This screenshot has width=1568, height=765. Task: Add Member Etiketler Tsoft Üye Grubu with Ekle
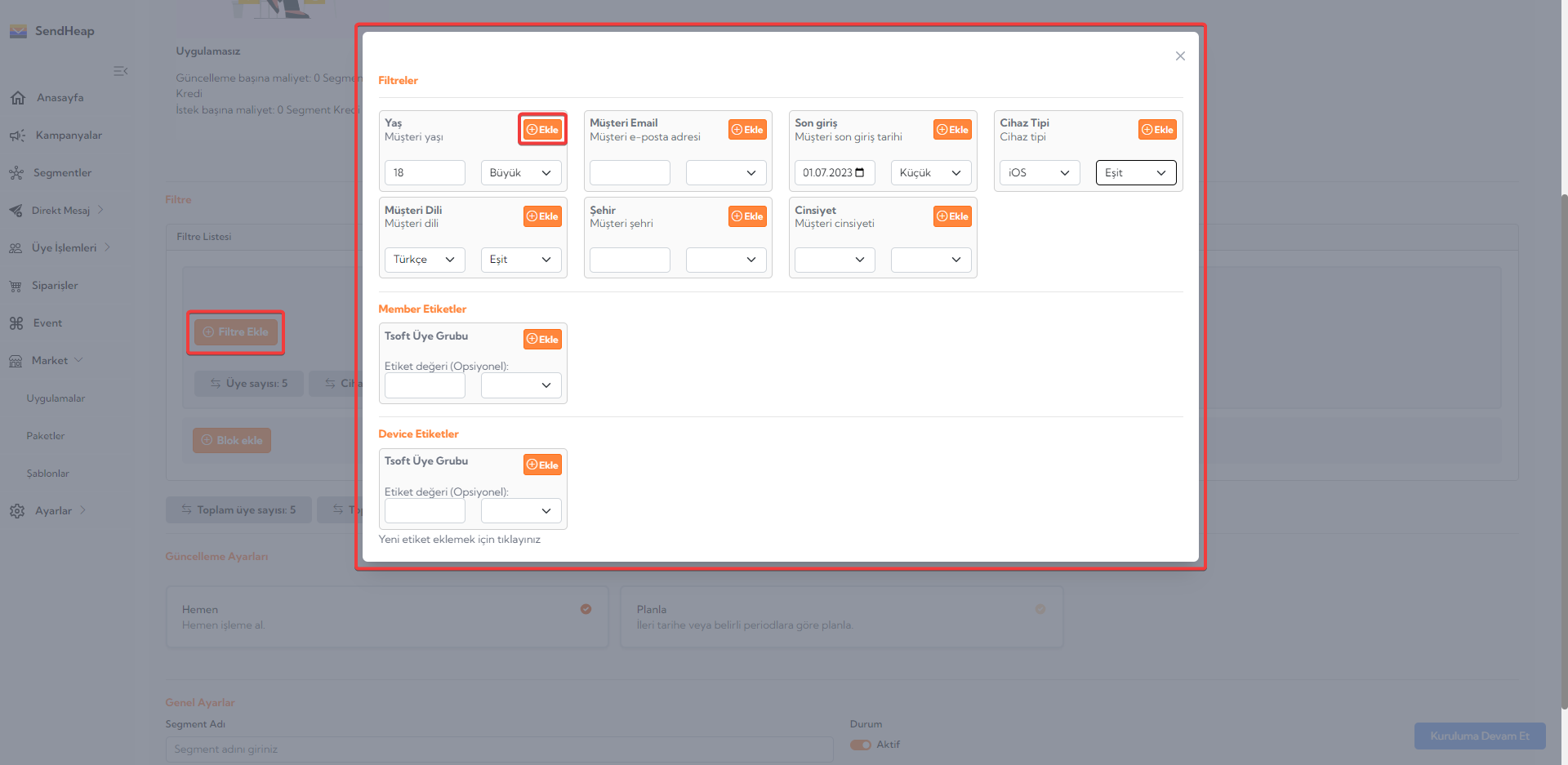[542, 339]
